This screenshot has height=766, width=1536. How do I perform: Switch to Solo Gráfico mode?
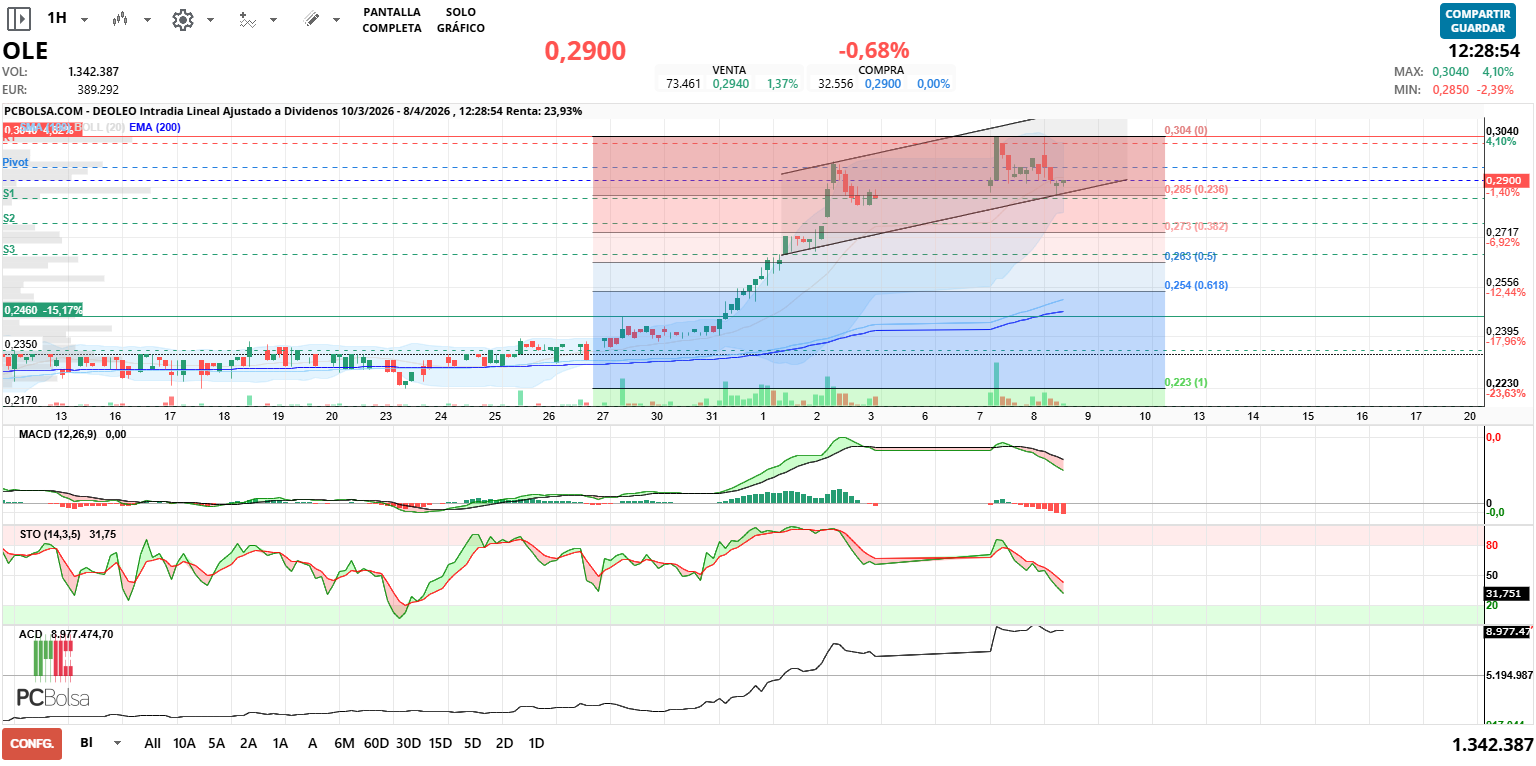(x=460, y=20)
